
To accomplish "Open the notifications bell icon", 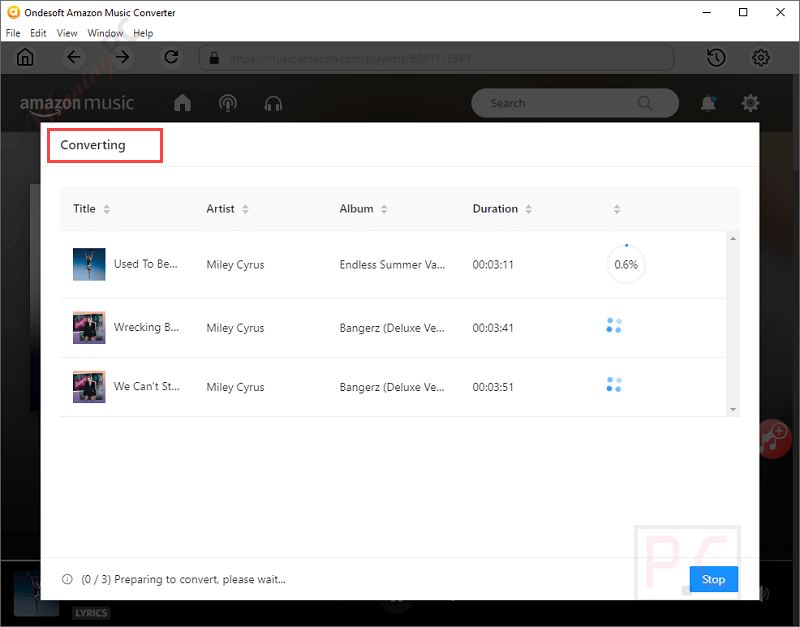I will click(x=708, y=103).
